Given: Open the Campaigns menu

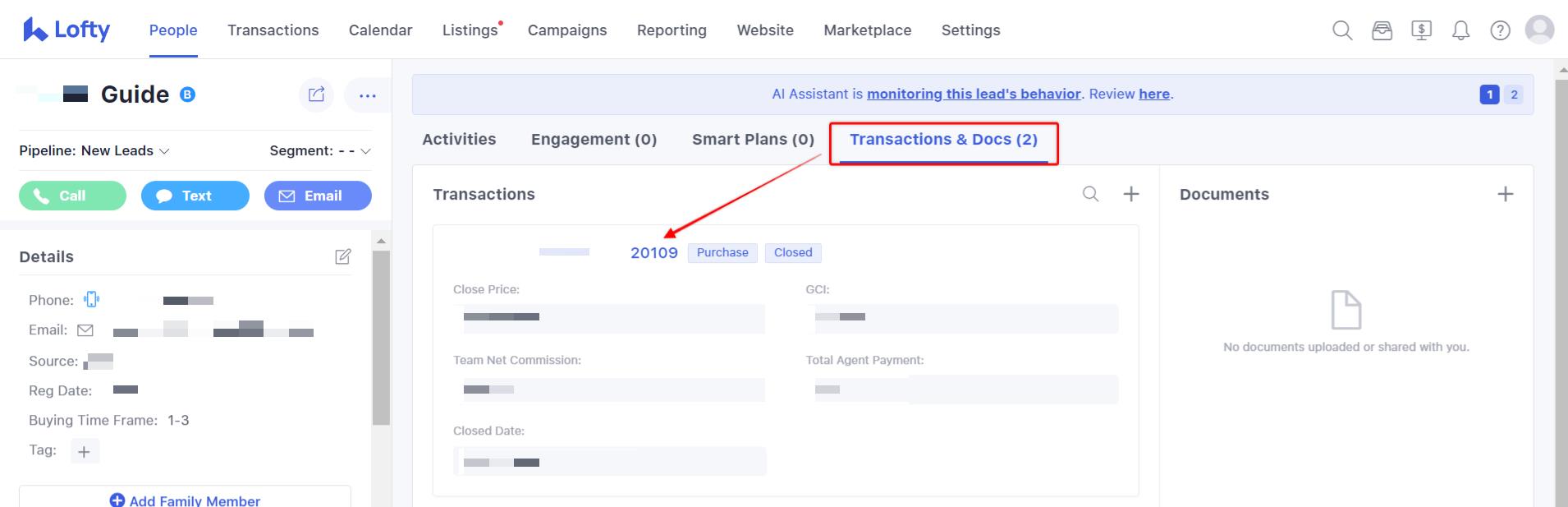Looking at the screenshot, I should [567, 30].
